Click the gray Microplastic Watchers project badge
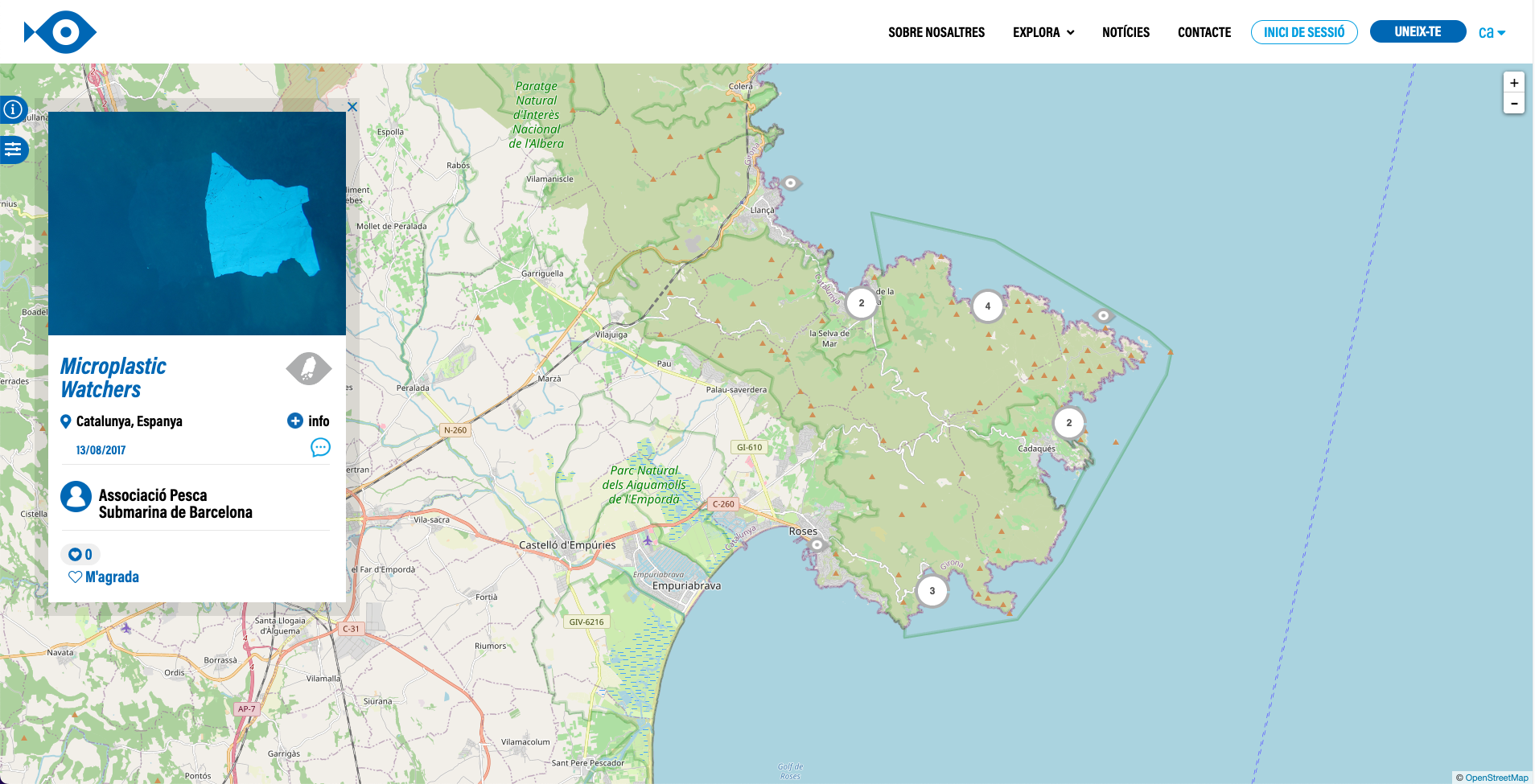This screenshot has width=1535, height=784. 308,369
